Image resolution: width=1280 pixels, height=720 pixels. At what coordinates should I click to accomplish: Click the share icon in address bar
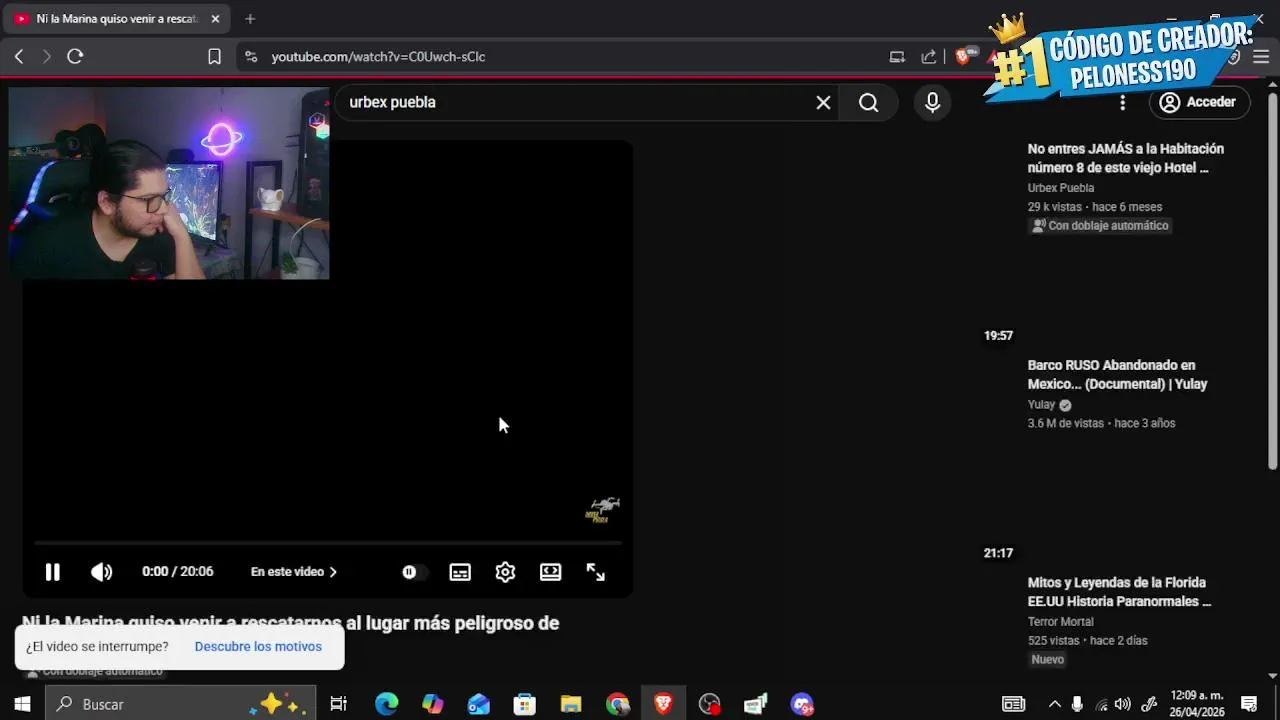(x=928, y=57)
